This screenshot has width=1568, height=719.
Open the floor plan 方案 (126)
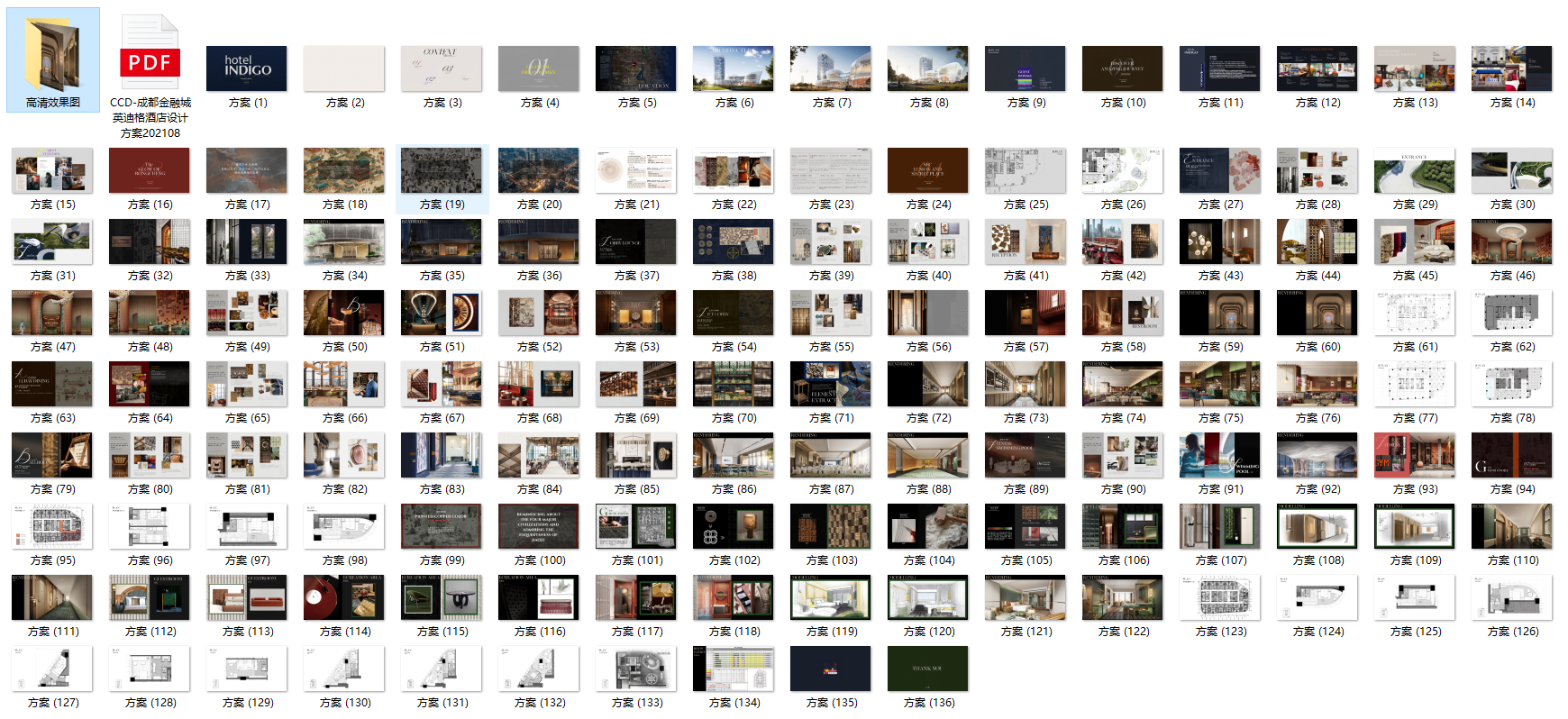pos(1512,597)
